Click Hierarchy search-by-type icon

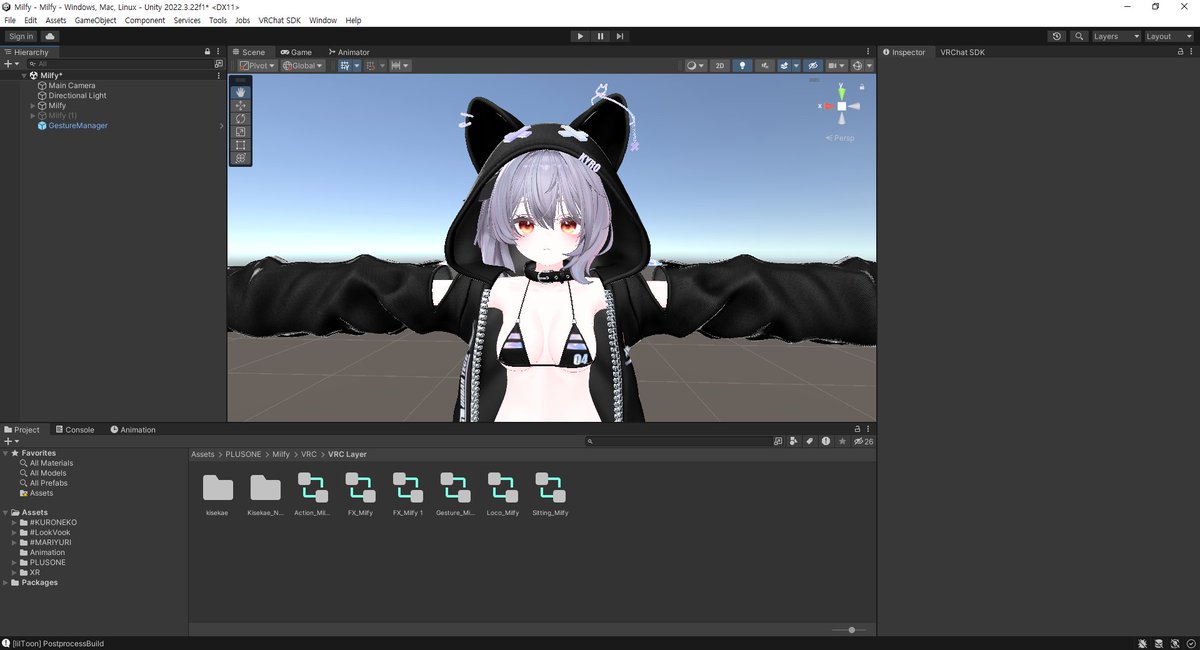(220, 63)
